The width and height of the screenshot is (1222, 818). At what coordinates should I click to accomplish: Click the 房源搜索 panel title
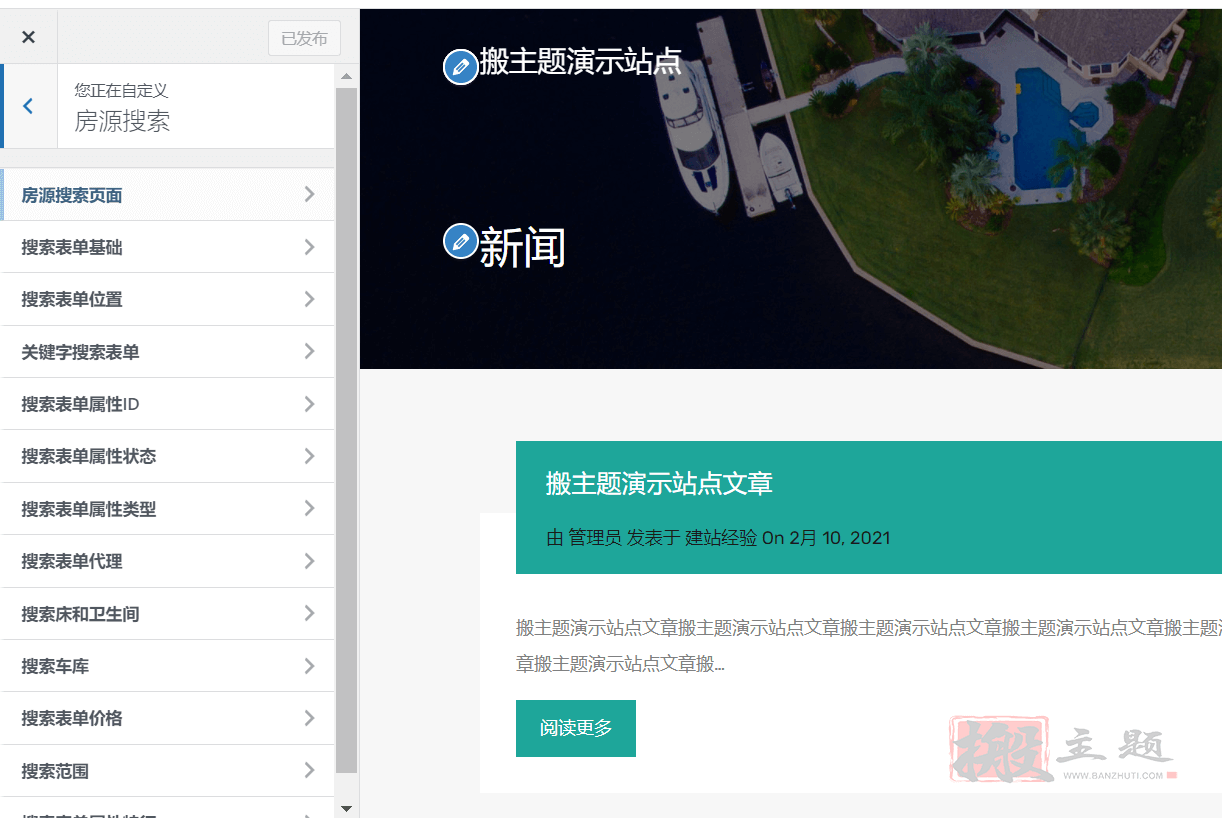122,122
